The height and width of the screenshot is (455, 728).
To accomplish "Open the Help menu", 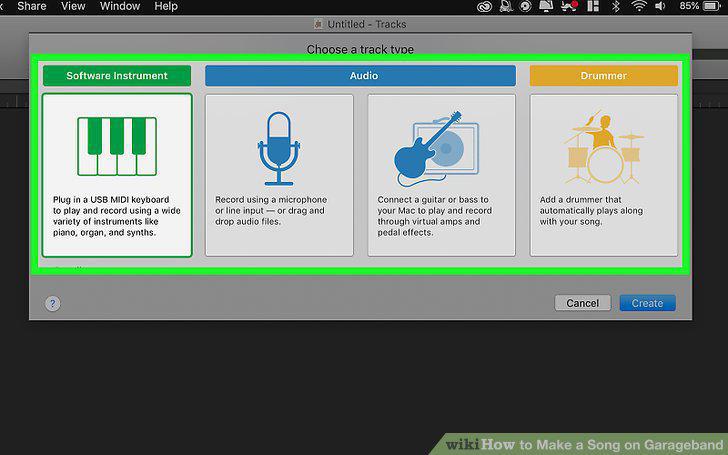I will 166,6.
